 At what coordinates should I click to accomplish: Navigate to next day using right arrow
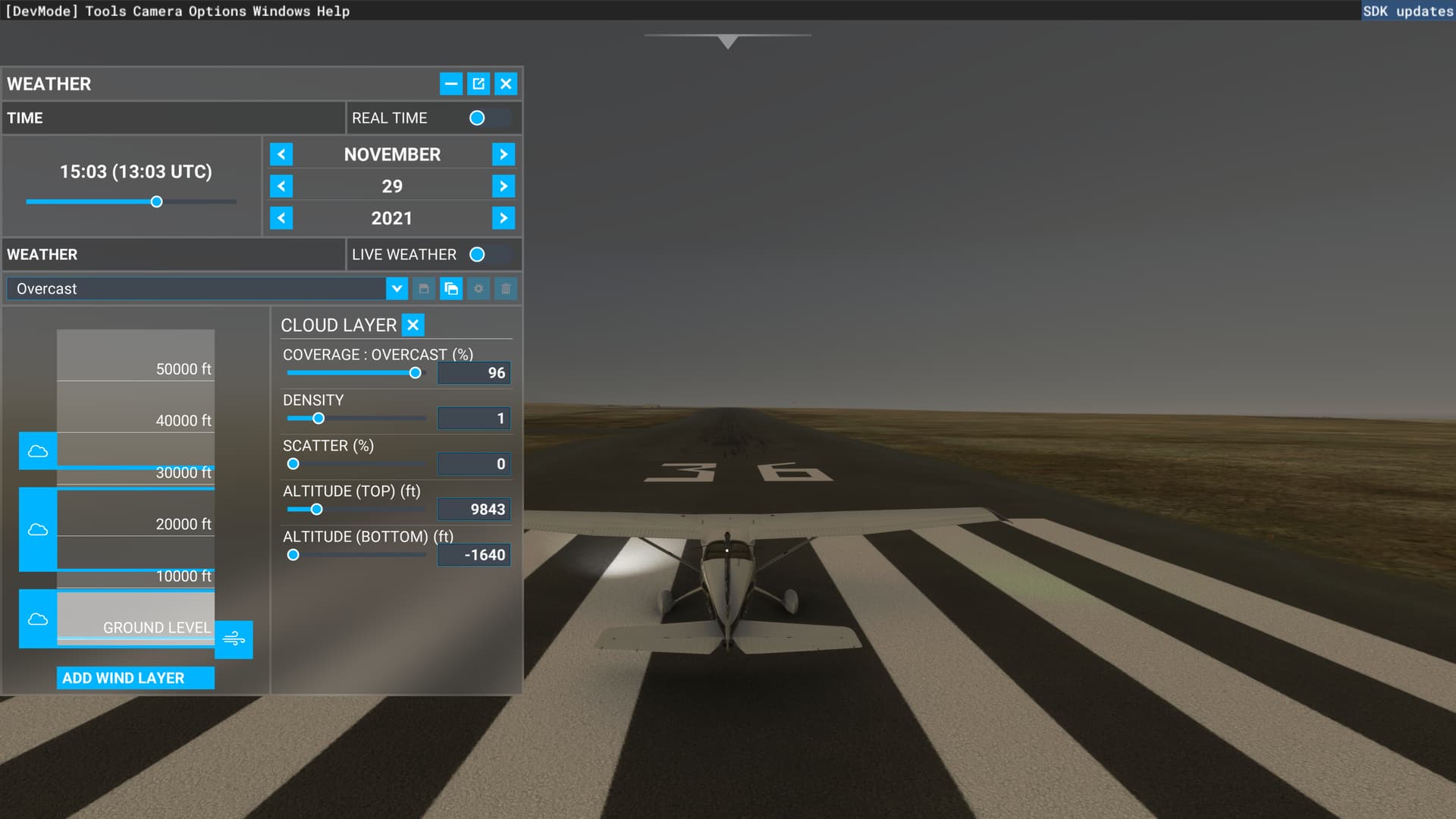[503, 186]
